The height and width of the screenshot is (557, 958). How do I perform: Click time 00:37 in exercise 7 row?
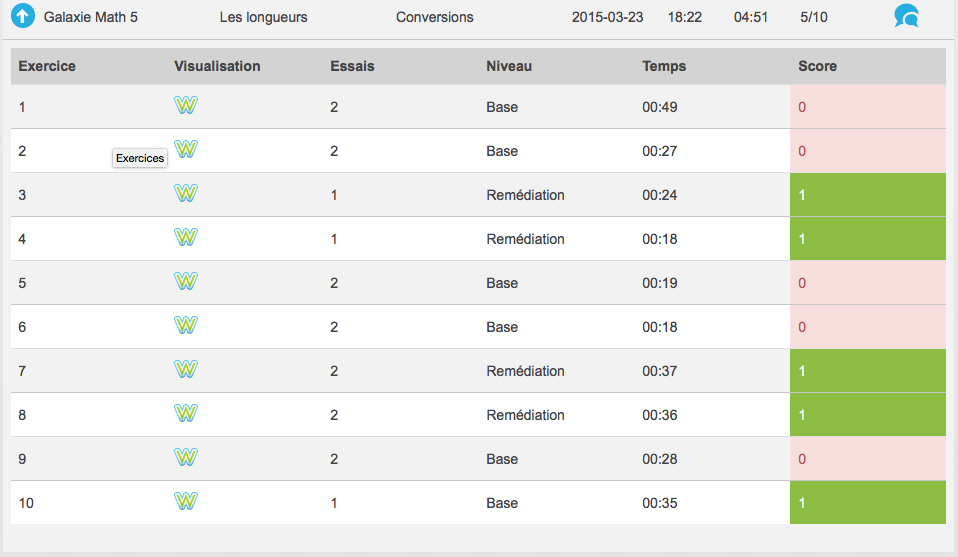[x=659, y=371]
